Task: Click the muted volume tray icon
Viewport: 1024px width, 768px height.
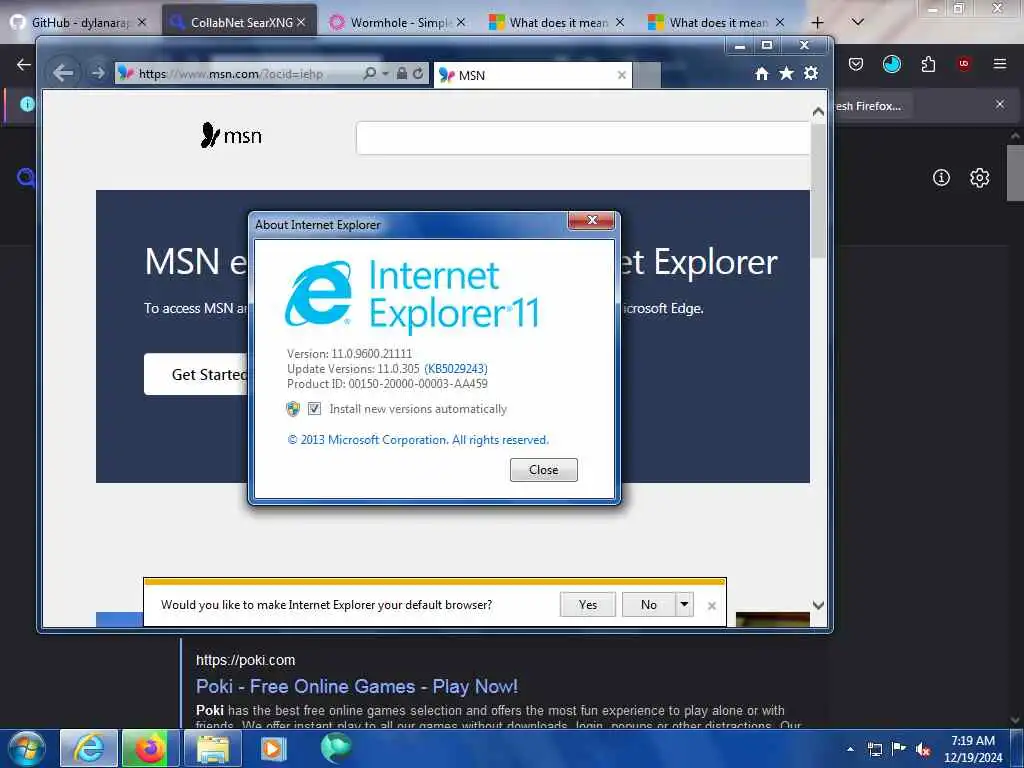Action: [x=923, y=750]
